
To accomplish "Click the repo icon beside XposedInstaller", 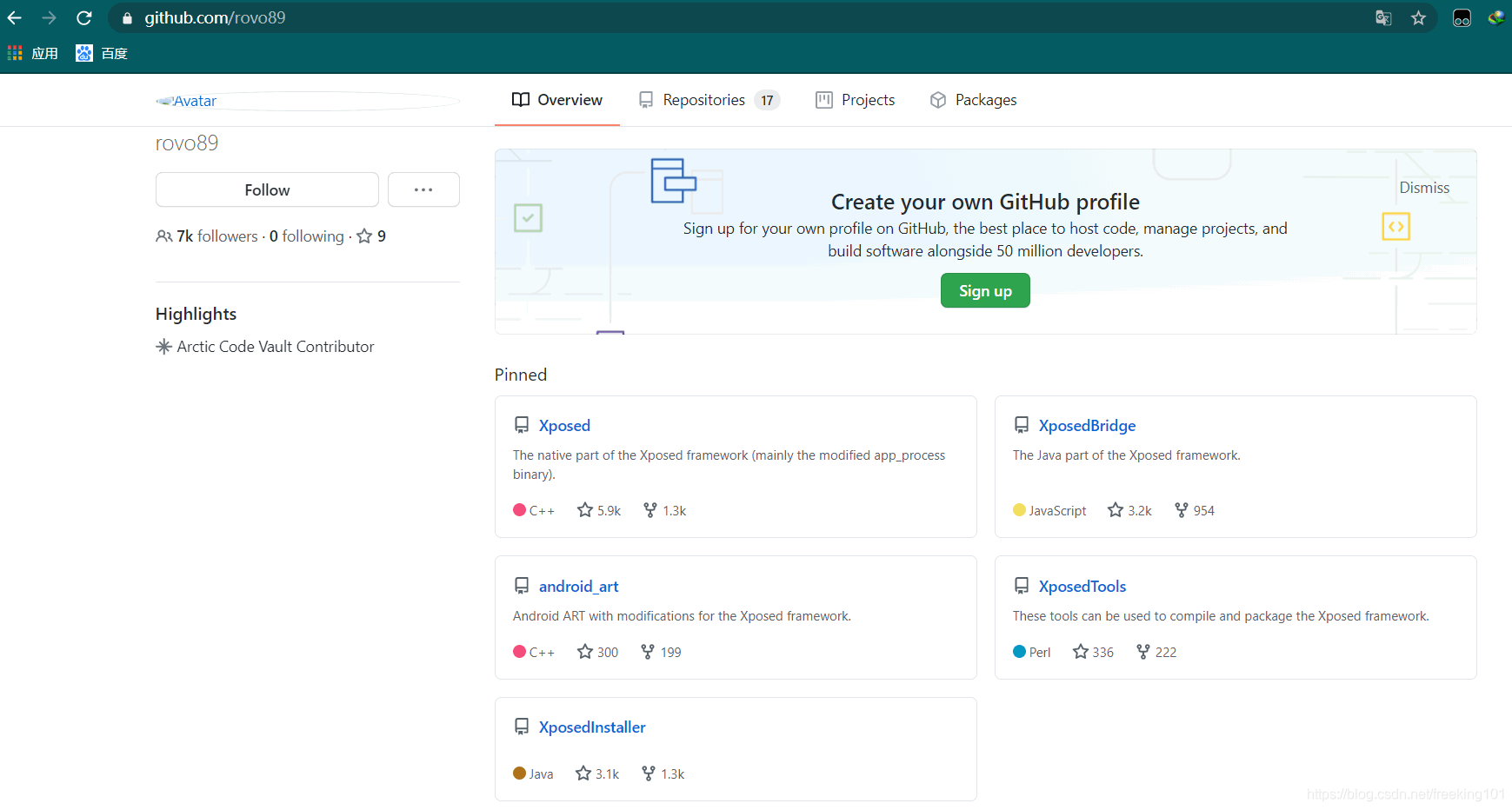I will click(522, 727).
